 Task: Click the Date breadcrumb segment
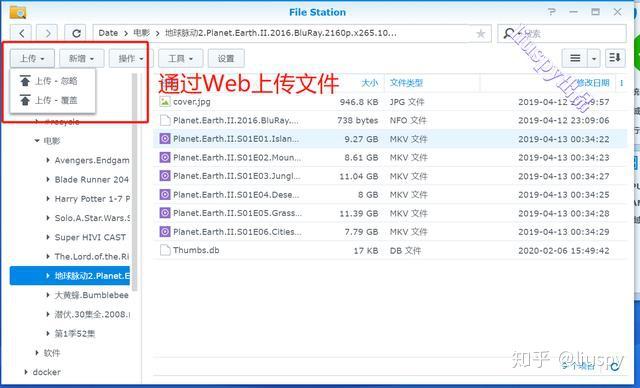[108, 33]
